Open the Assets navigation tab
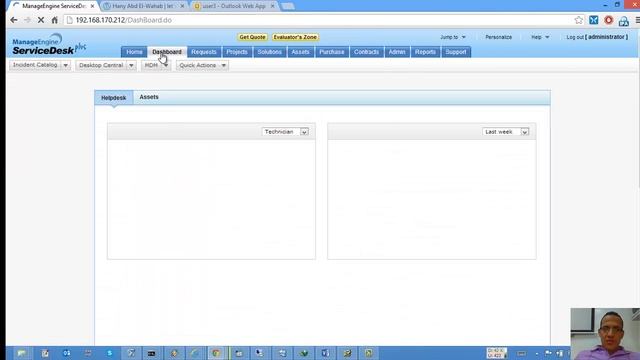This screenshot has height=360, width=640. pyautogui.click(x=300, y=52)
